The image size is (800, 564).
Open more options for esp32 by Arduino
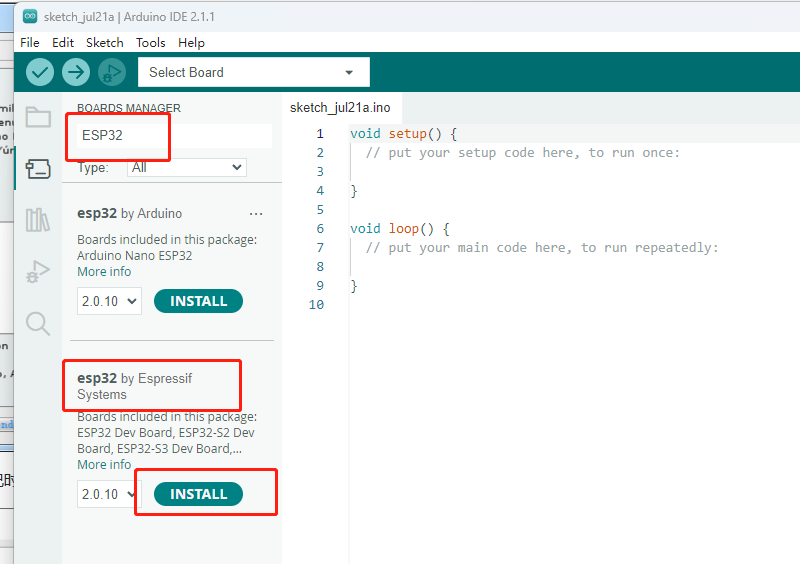pos(256,214)
